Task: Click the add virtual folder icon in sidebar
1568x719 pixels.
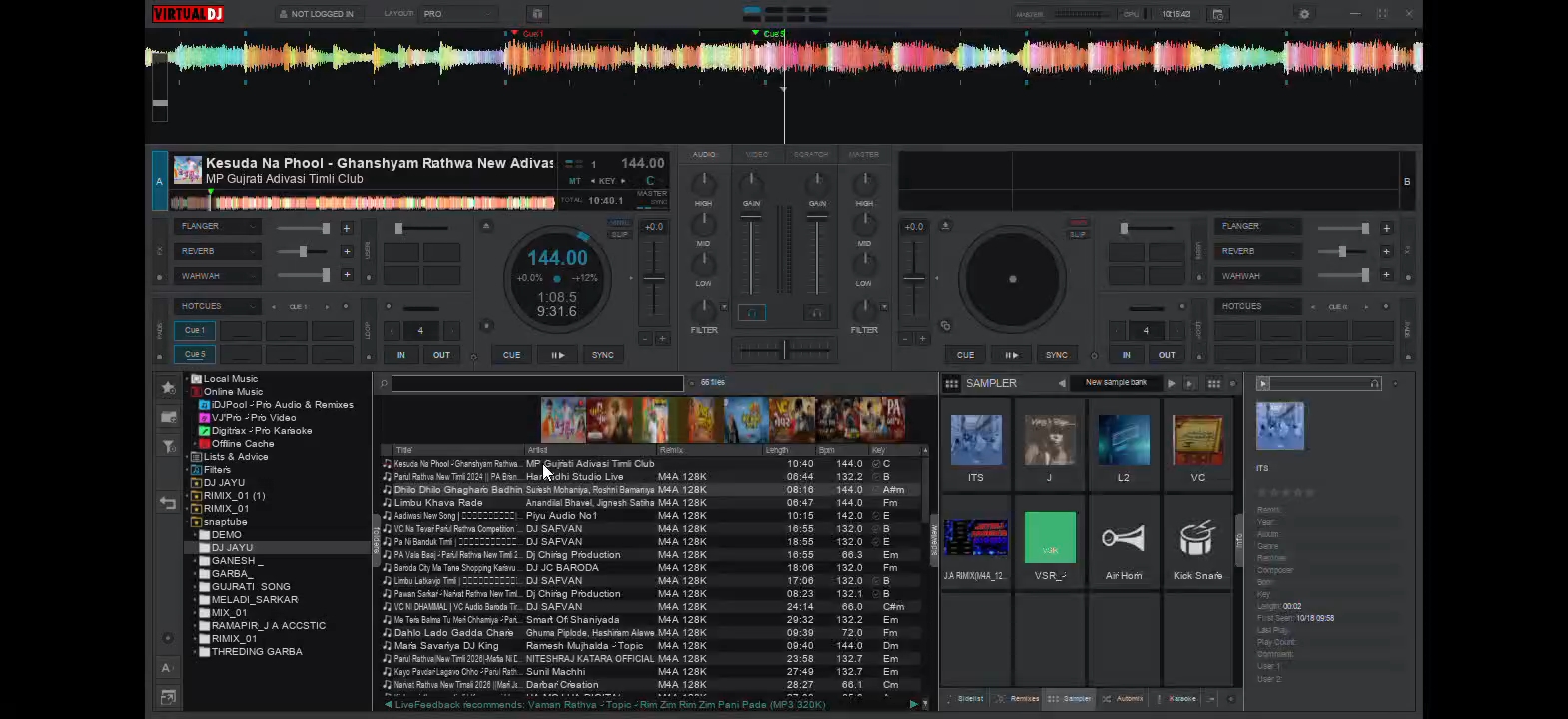Action: pos(168,417)
